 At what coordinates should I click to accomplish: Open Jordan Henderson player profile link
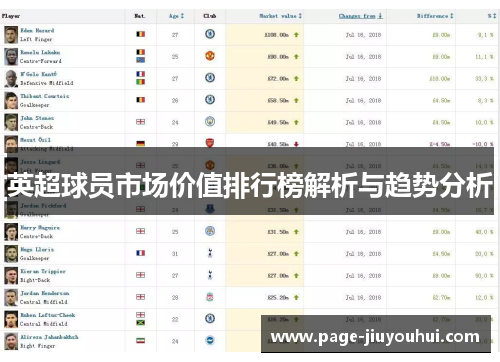click(x=45, y=293)
